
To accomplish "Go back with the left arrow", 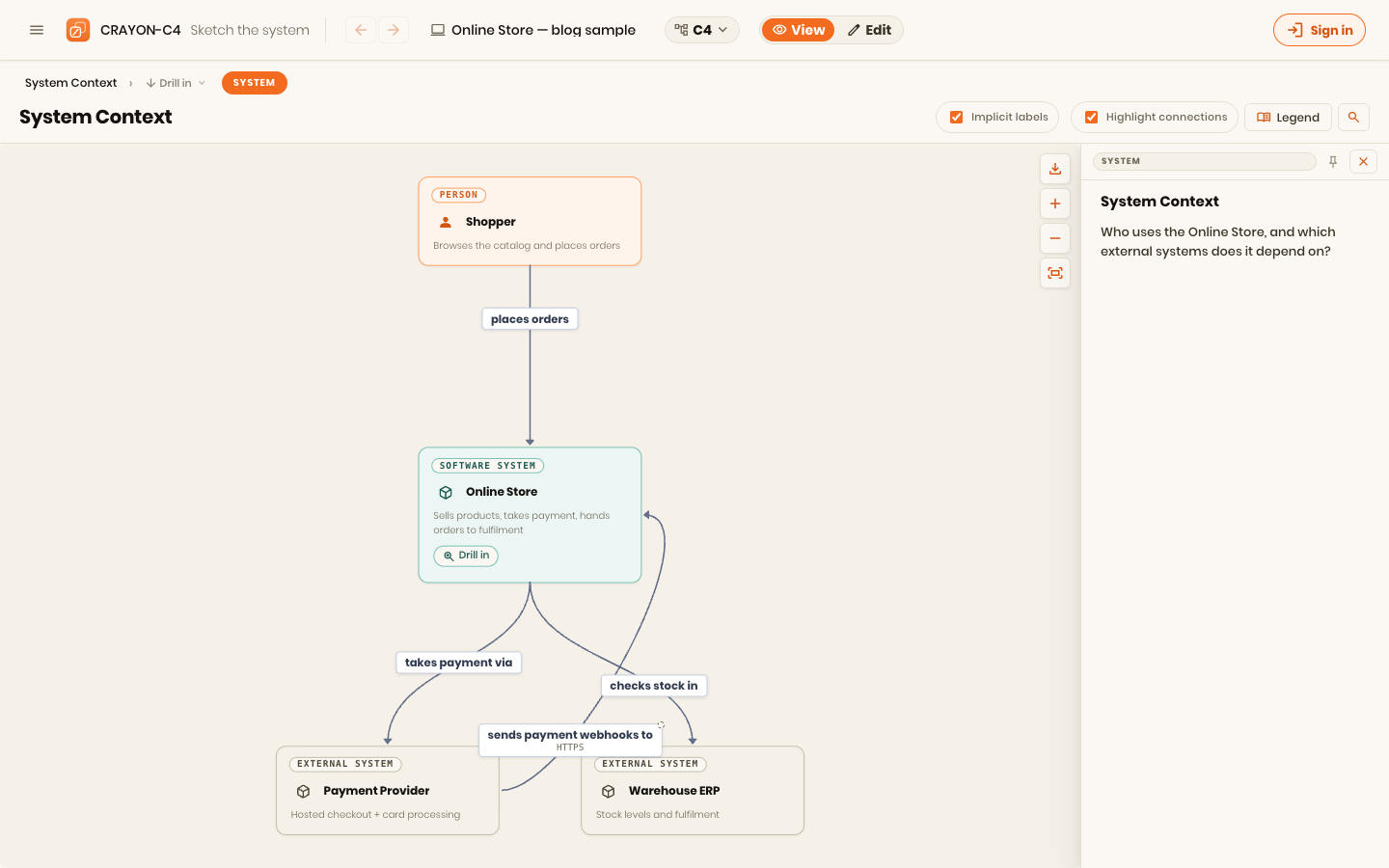I will (x=361, y=30).
